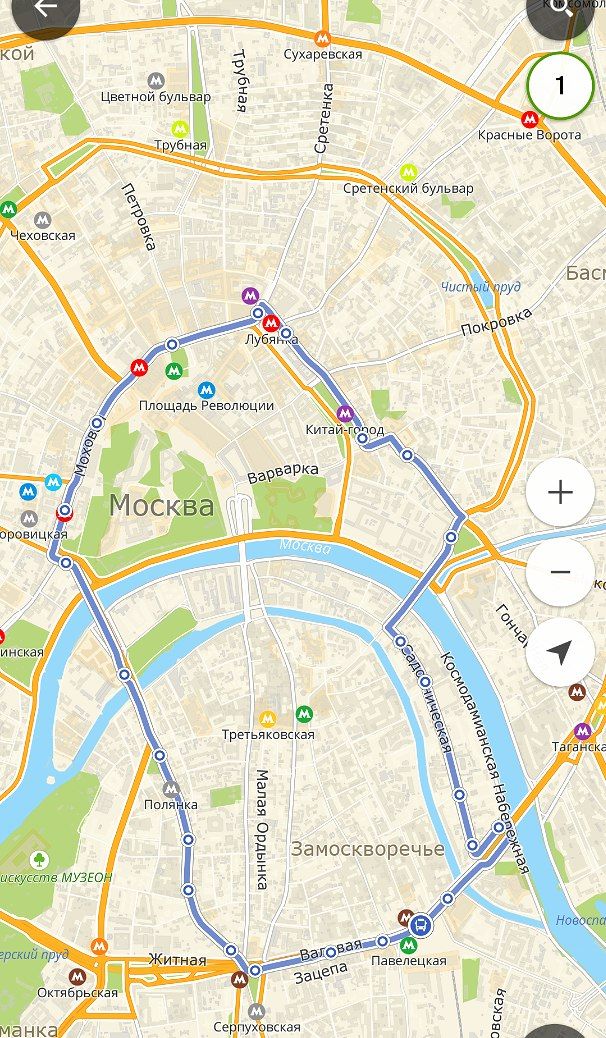The width and height of the screenshot is (606, 1038).
Task: Tap the Площадь Революции blue metro icon
Action: 207,390
